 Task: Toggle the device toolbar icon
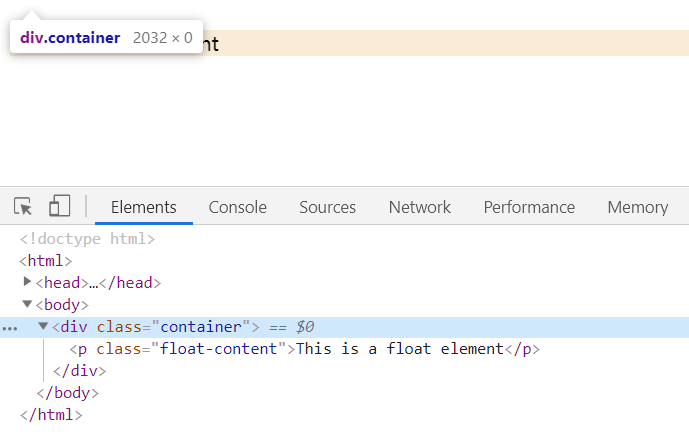60,207
